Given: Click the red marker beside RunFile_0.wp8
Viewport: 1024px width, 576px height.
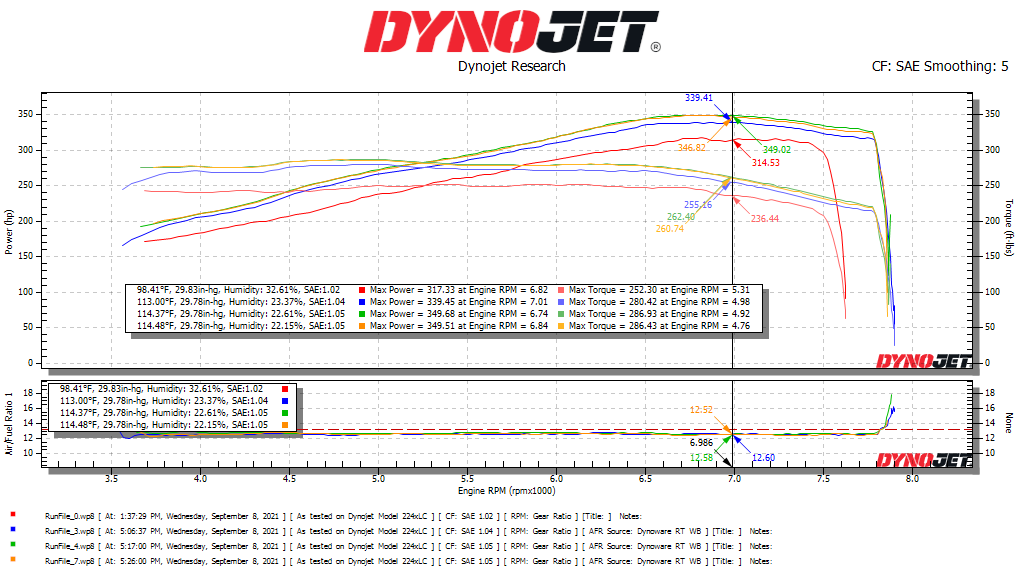Looking at the screenshot, I should [x=11, y=515].
